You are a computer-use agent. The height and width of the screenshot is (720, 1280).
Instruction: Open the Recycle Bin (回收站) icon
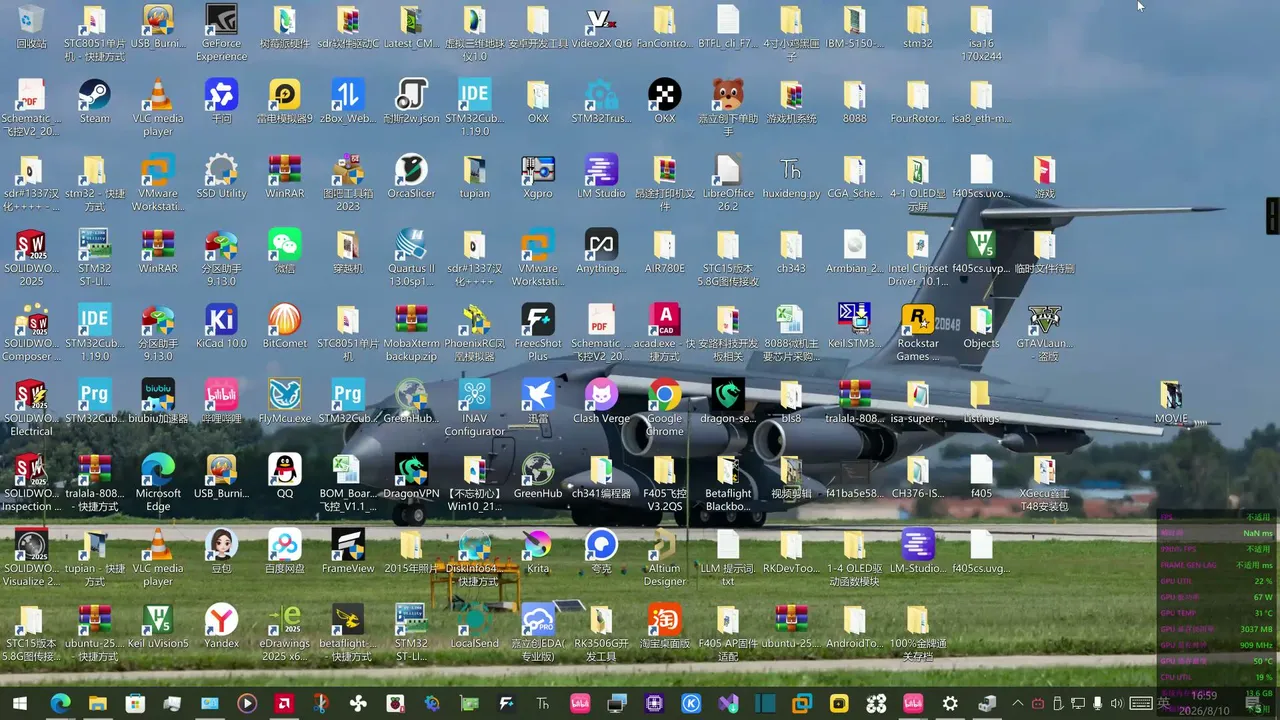[x=31, y=27]
